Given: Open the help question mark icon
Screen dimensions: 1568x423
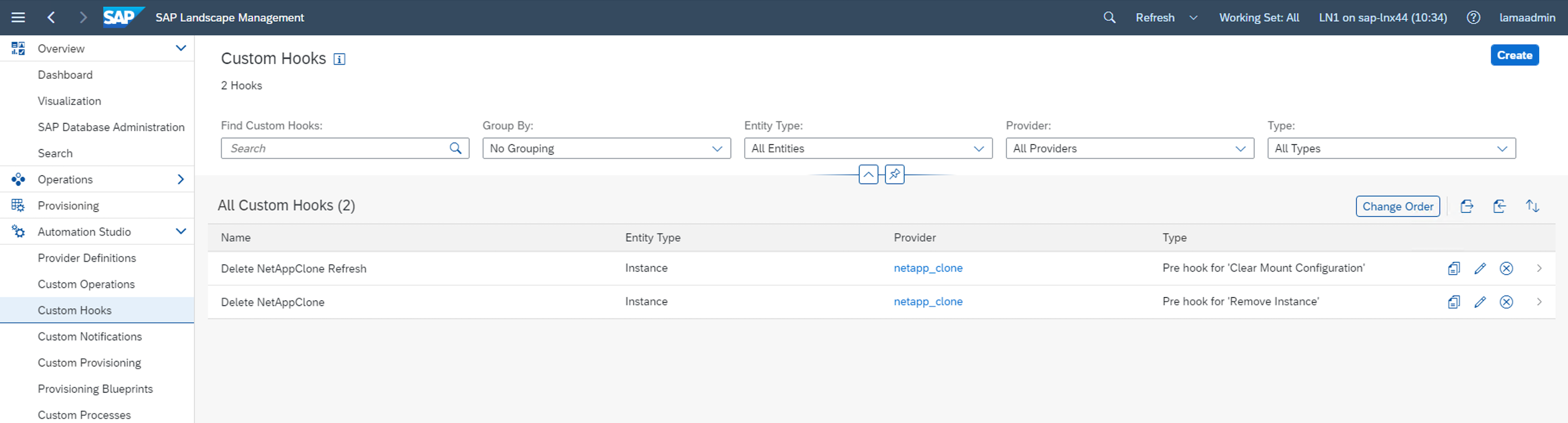Looking at the screenshot, I should [1473, 17].
